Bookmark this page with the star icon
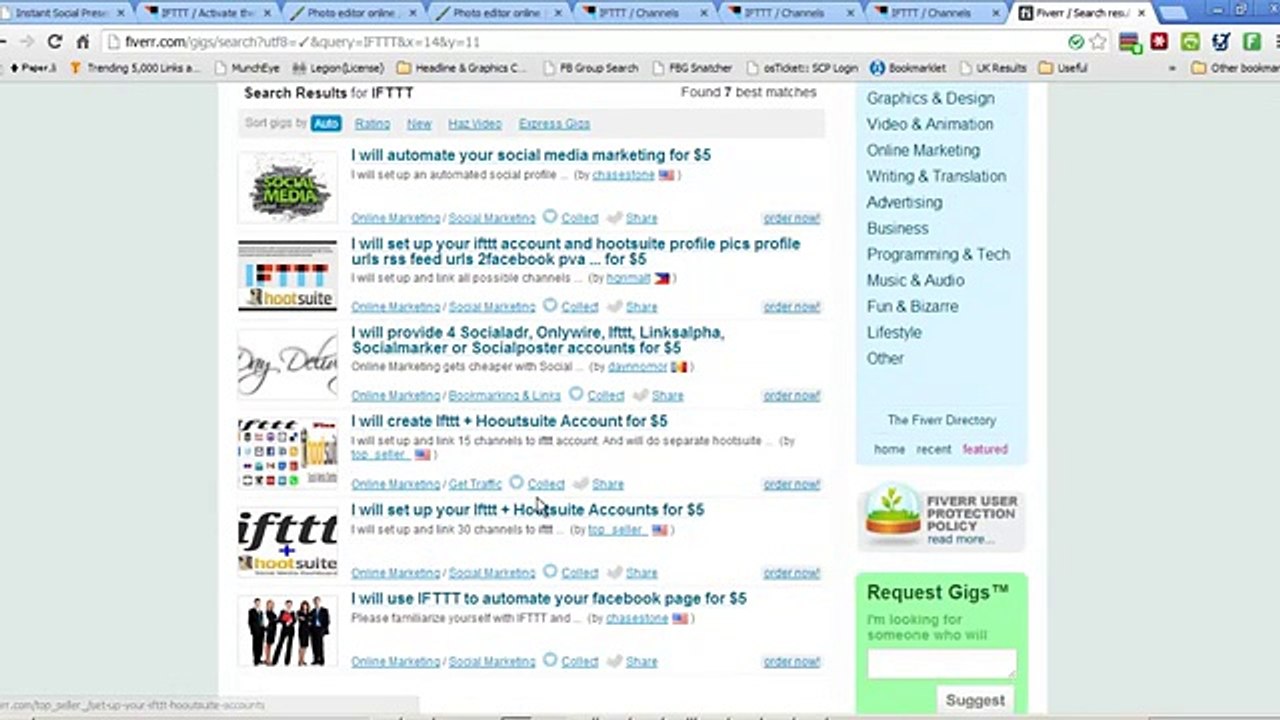1280x720 pixels. coord(1098,42)
